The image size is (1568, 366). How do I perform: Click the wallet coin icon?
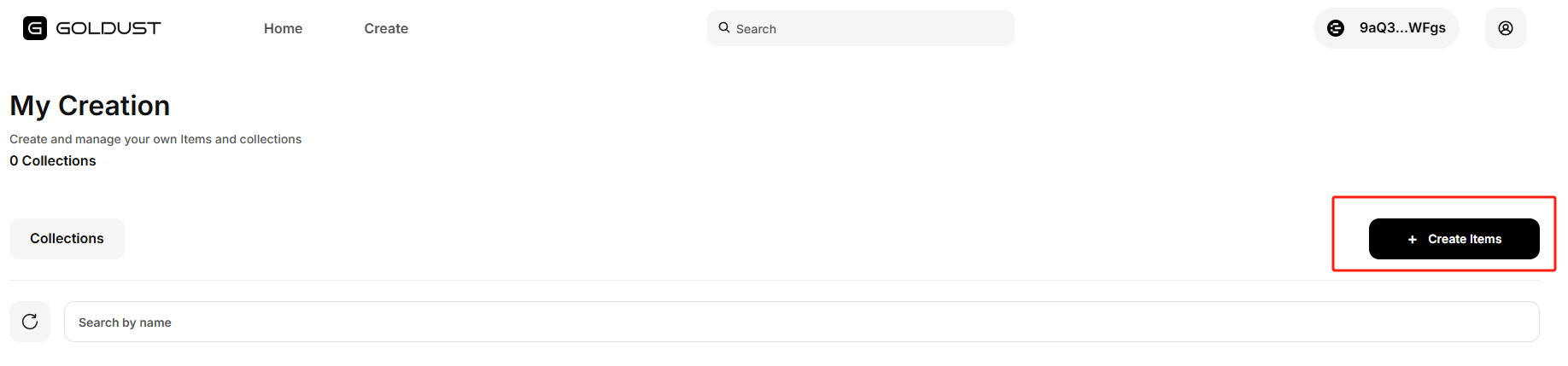1336,28
